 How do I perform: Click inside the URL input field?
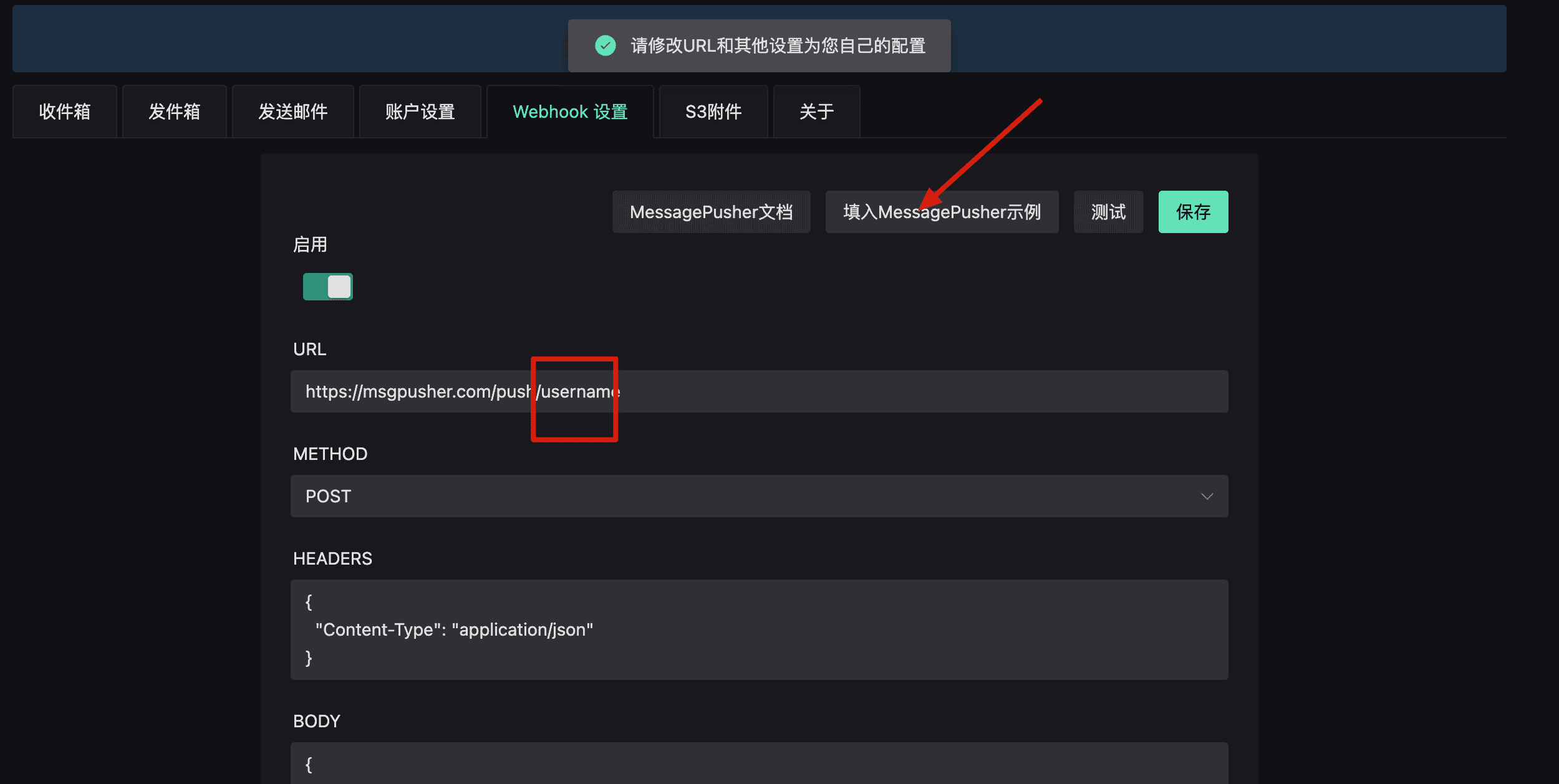758,391
